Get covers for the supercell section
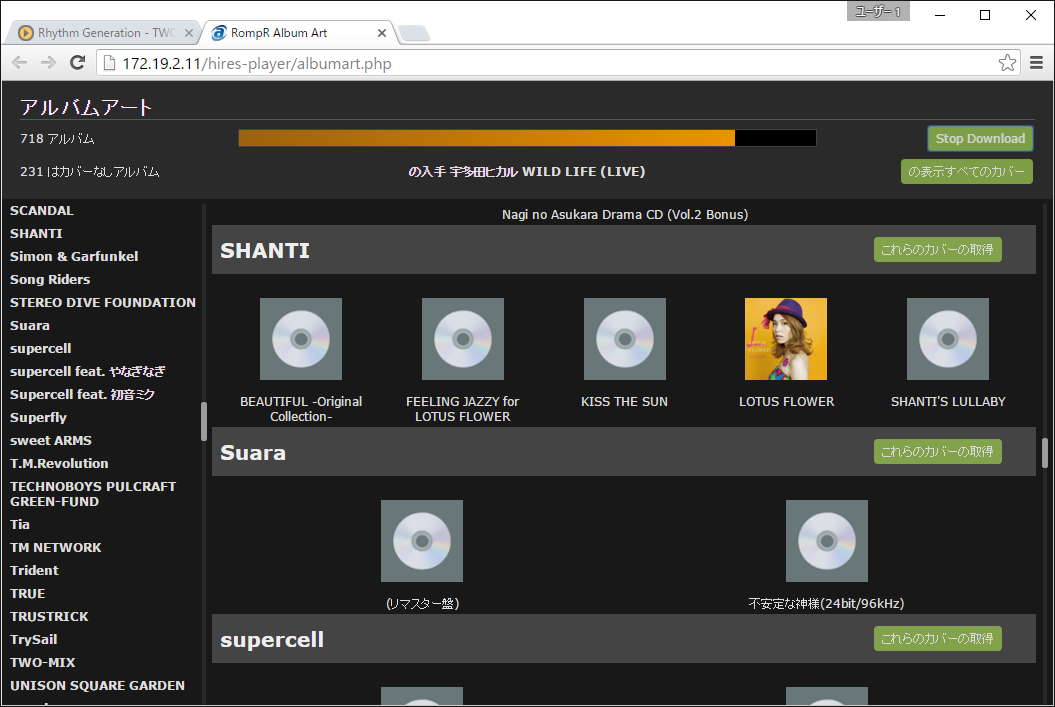The height and width of the screenshot is (707, 1055). tap(937, 638)
